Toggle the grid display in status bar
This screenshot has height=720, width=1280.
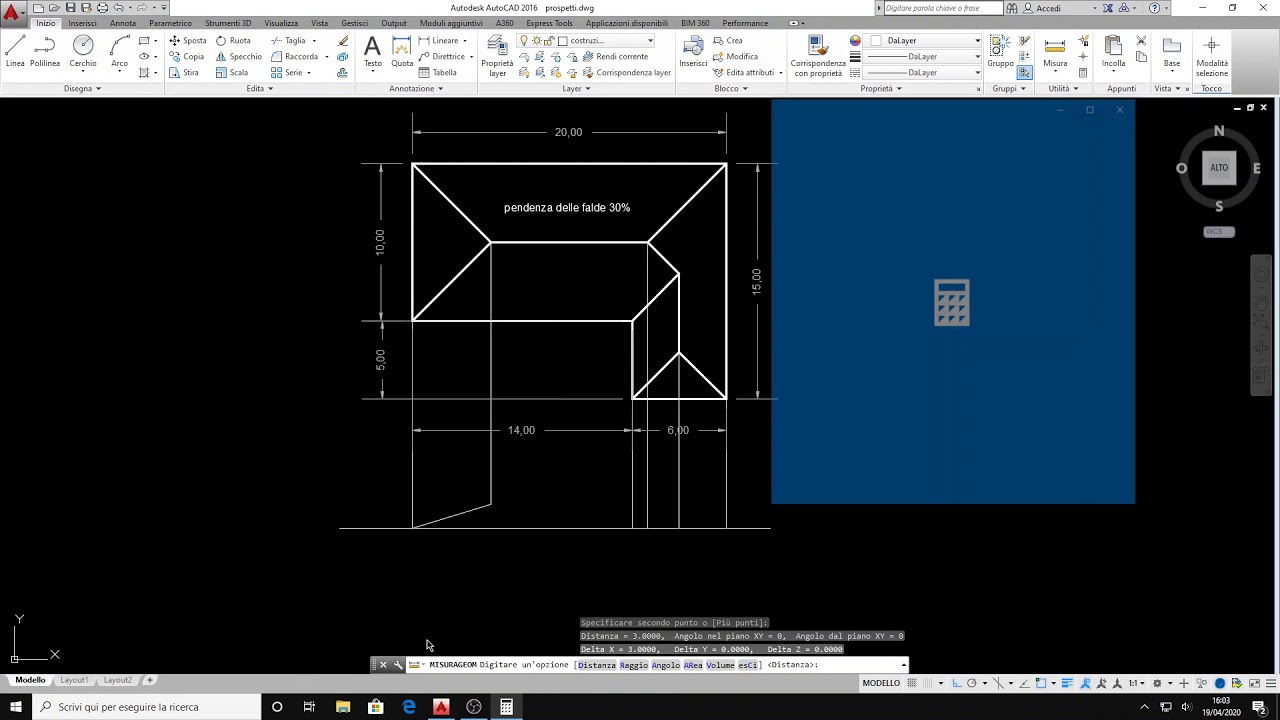tap(911, 683)
